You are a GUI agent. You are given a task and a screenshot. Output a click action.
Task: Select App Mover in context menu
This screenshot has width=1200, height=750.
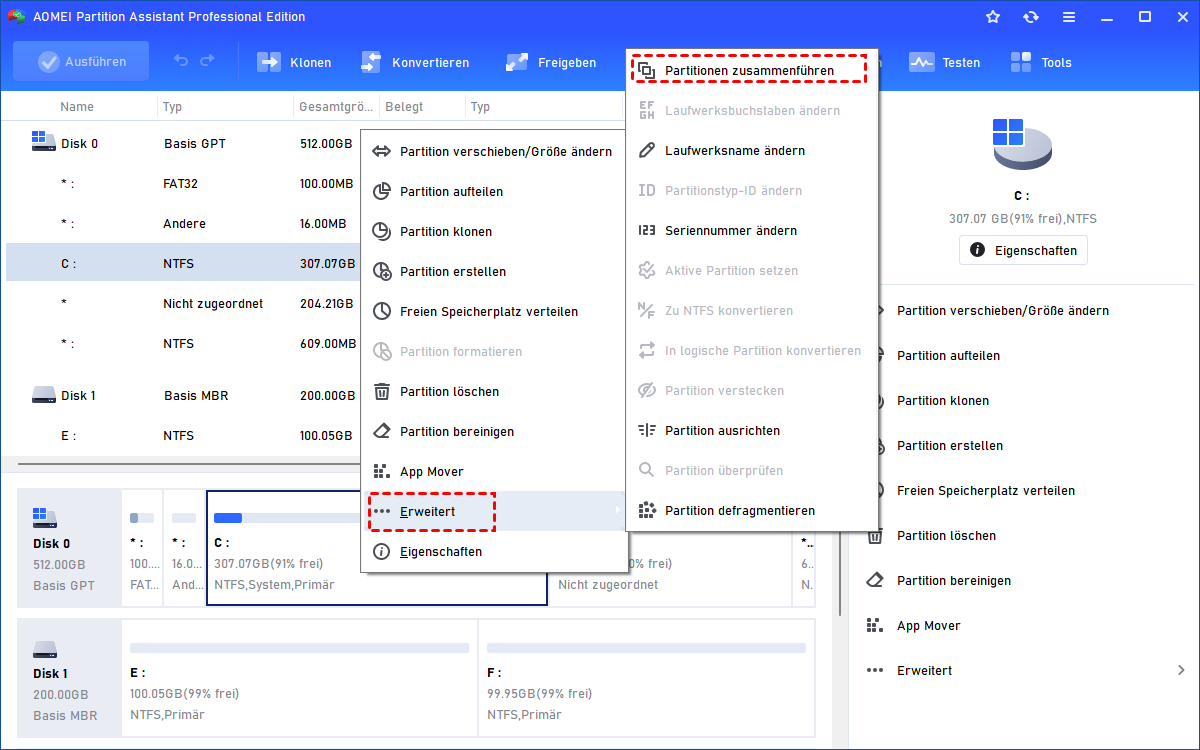point(493,471)
